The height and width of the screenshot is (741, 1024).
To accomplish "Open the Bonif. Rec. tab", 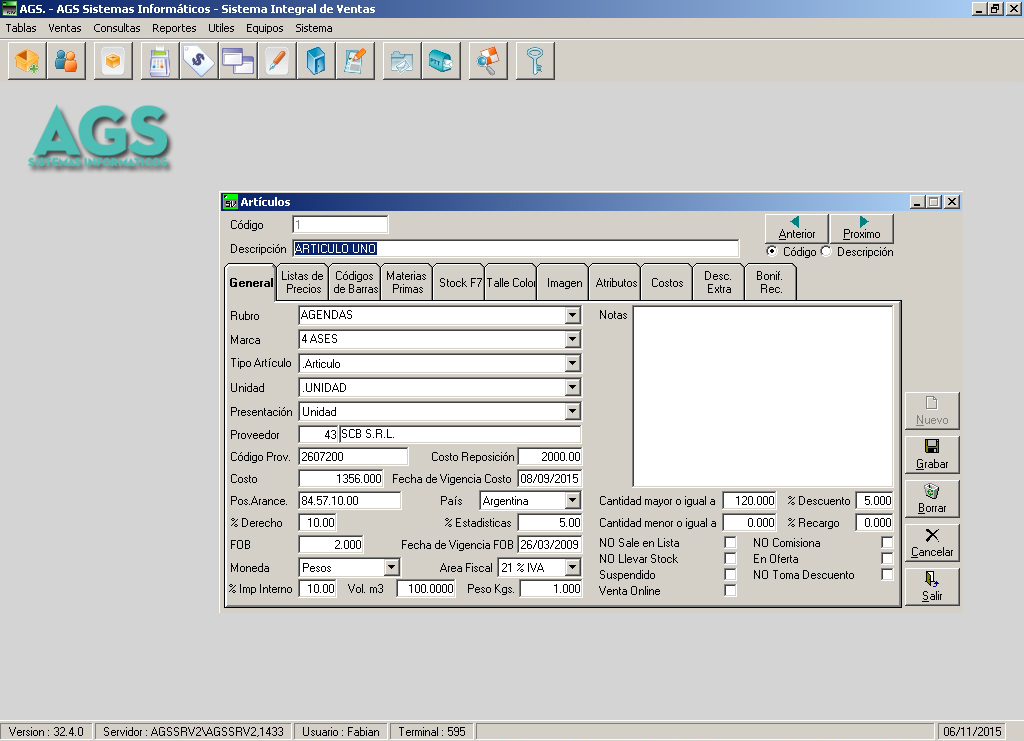I will [771, 283].
